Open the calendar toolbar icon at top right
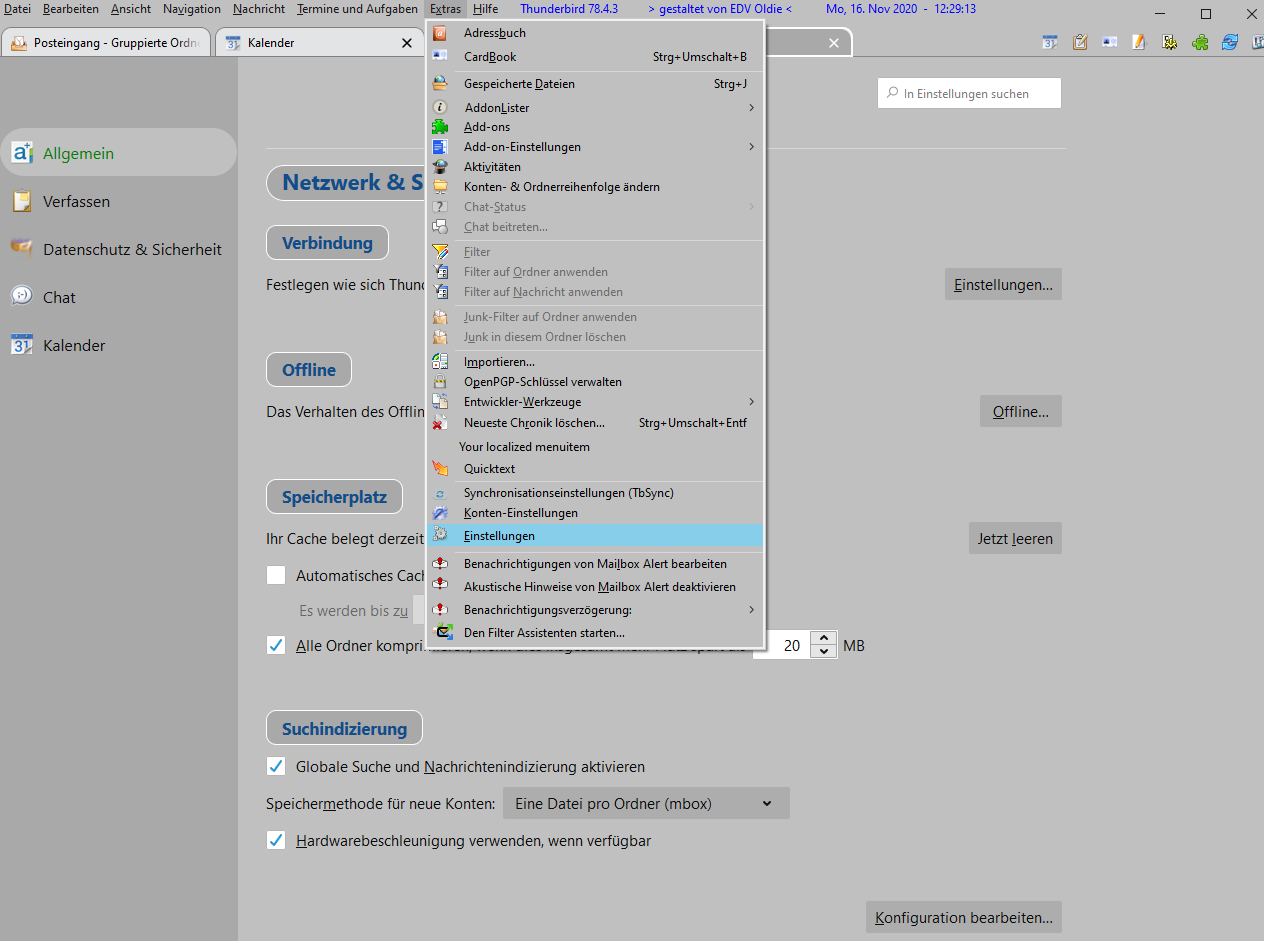The image size is (1264, 941). (1049, 42)
